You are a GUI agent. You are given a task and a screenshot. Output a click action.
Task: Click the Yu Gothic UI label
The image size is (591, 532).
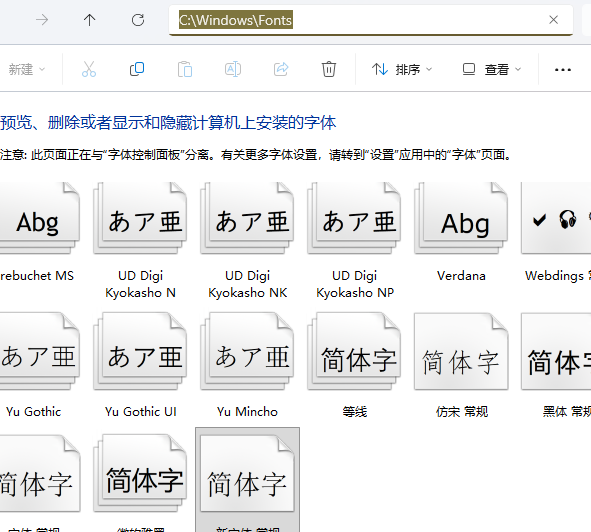[140, 411]
